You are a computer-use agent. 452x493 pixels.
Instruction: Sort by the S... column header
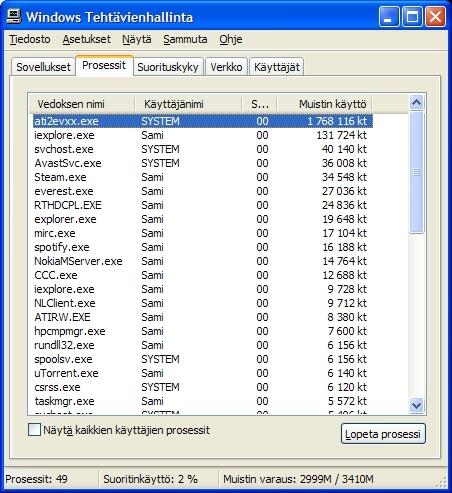click(x=260, y=104)
